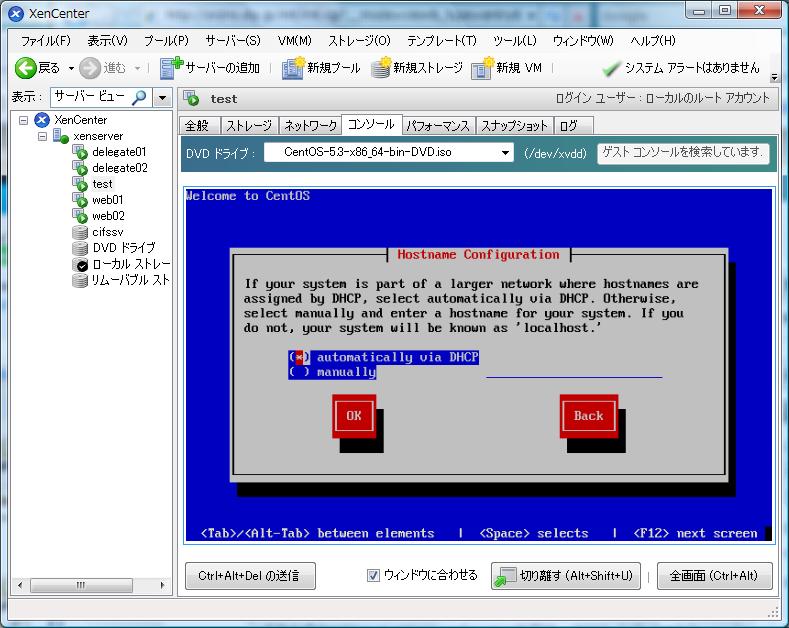Click the xenserver host icon in tree
The height and width of the screenshot is (628, 789).
pos(60,136)
